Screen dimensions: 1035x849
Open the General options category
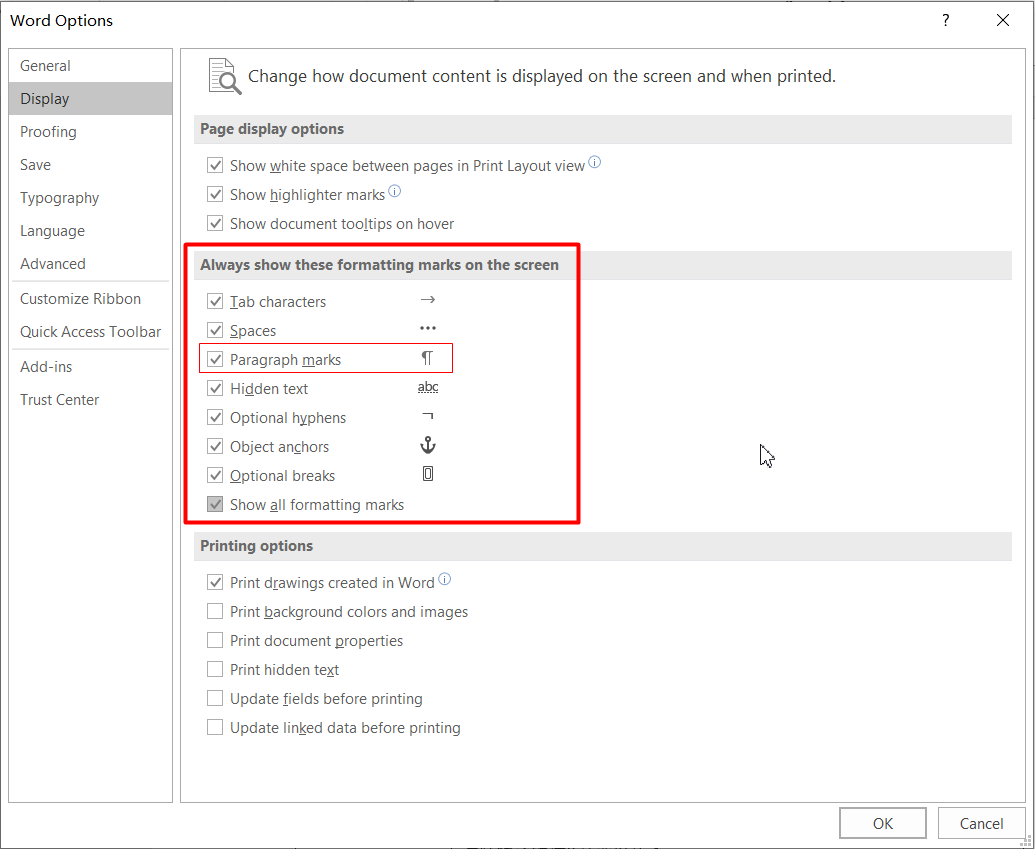(x=90, y=66)
